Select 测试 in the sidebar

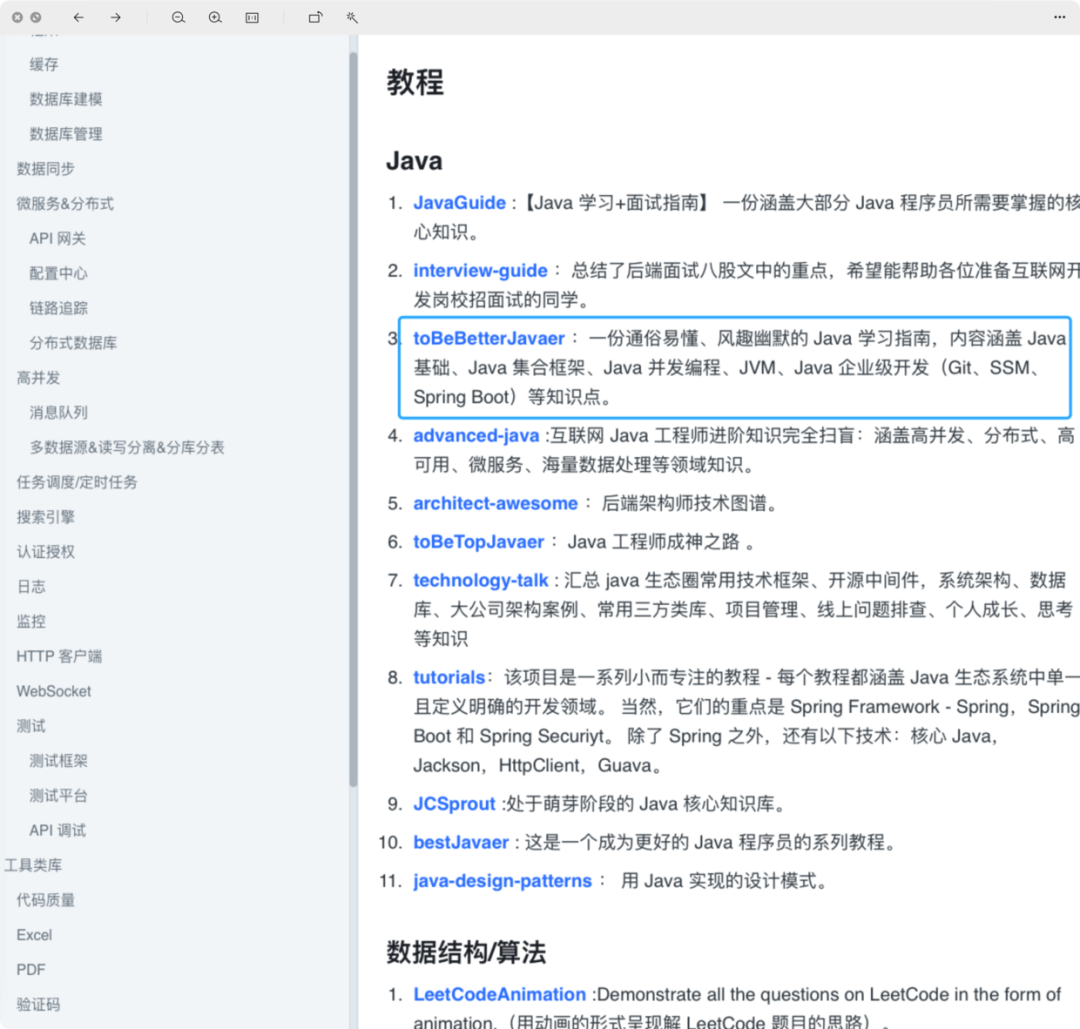[x=31, y=726]
